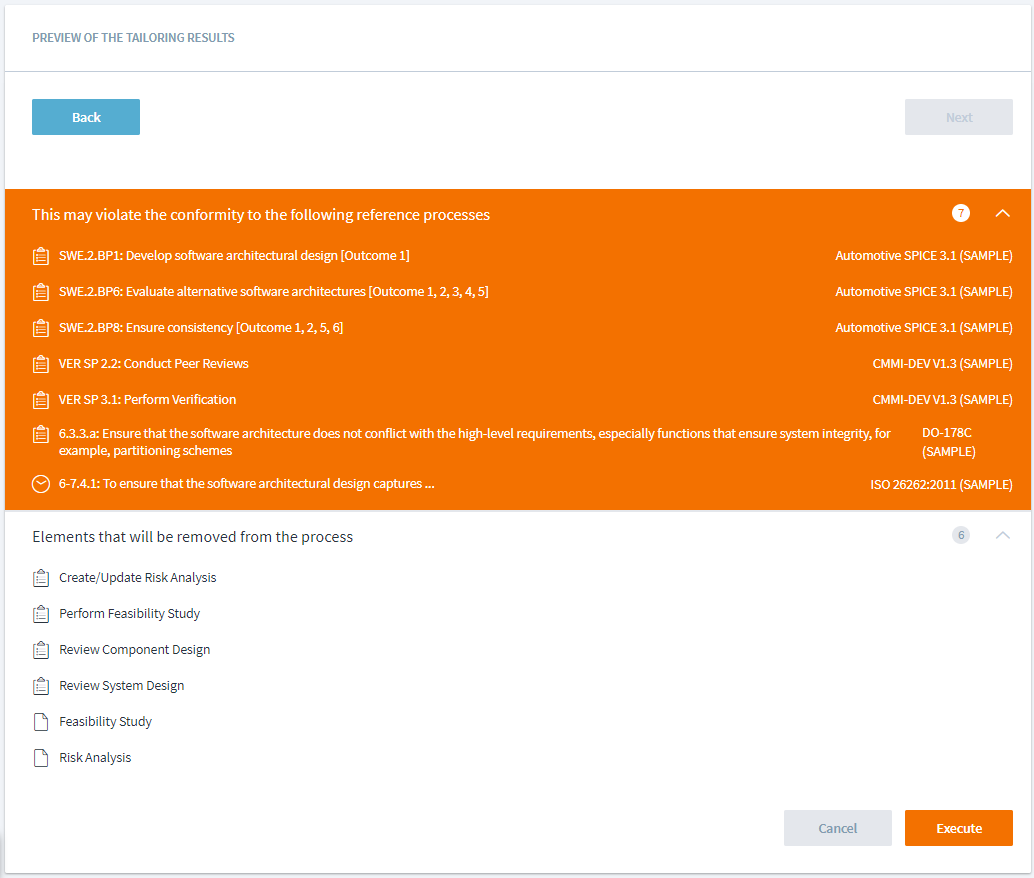This screenshot has width=1034, height=878.
Task: Click the task icon next to VER SP 2.2
Action: click(41, 364)
